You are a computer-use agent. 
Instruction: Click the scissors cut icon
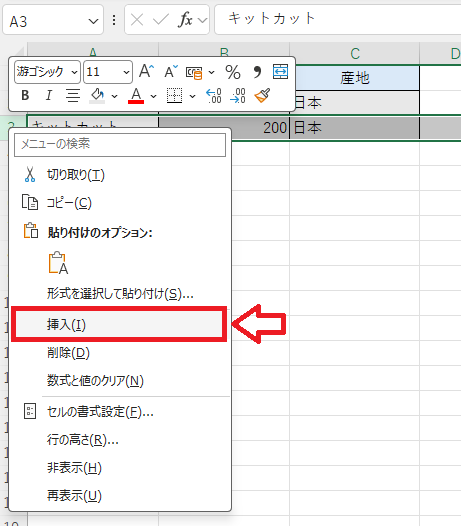30,174
